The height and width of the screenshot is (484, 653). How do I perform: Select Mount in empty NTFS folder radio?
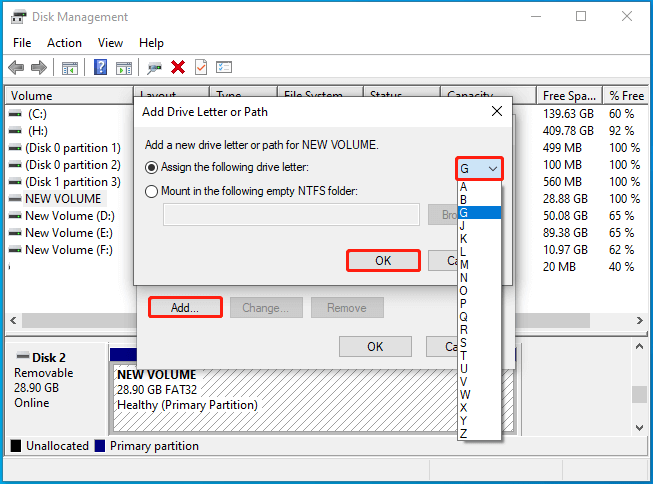point(151,191)
